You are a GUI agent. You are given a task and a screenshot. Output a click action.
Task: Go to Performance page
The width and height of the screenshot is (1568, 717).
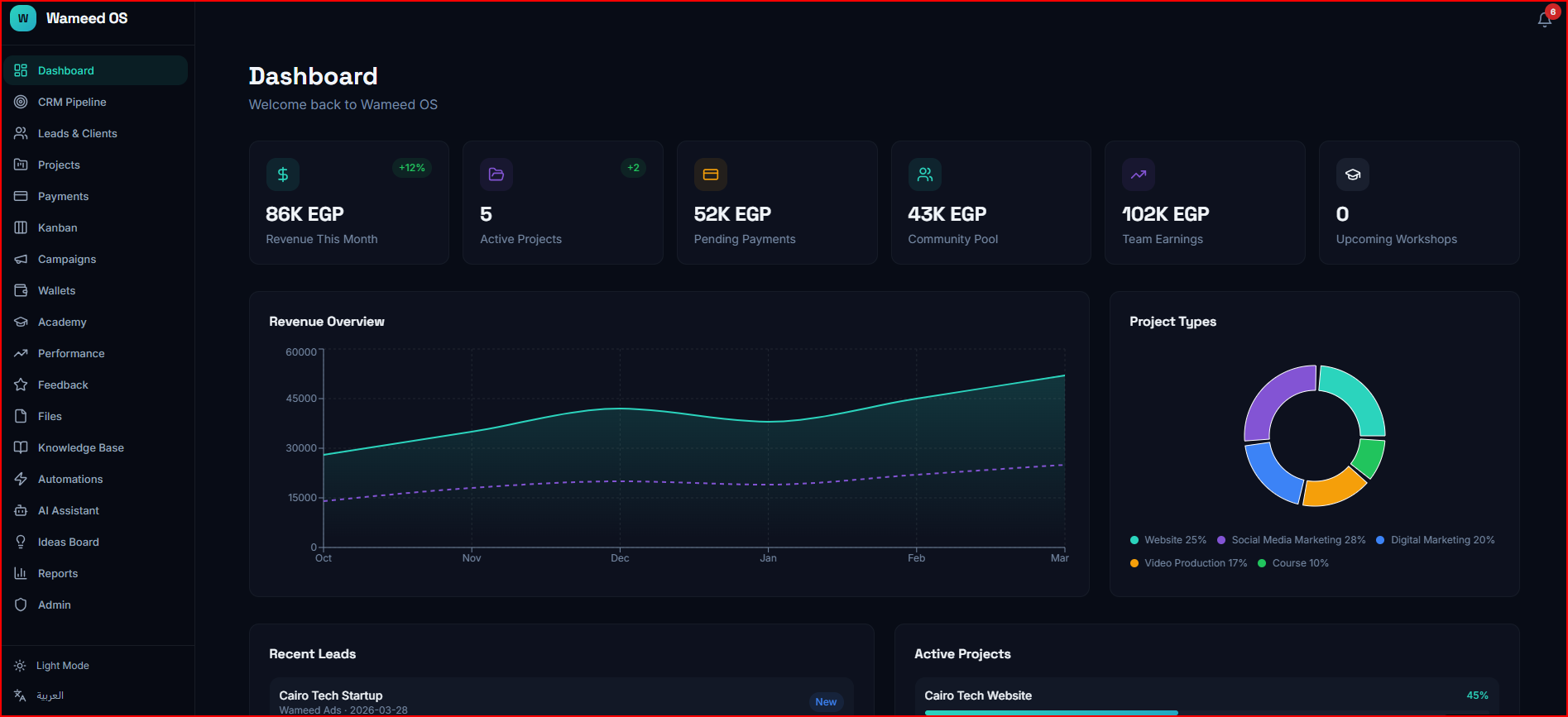click(x=96, y=353)
